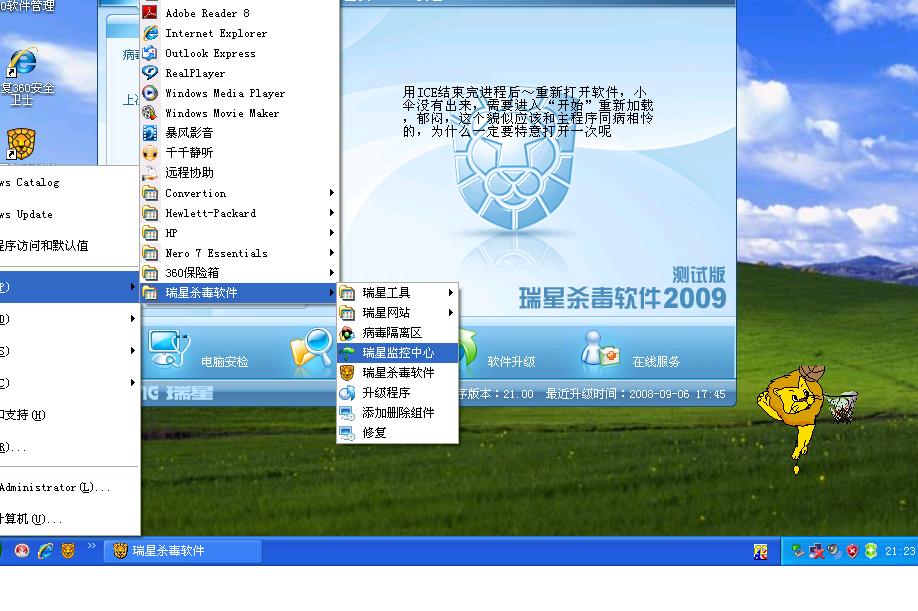Open Windows Update start menu entry

coord(69,214)
